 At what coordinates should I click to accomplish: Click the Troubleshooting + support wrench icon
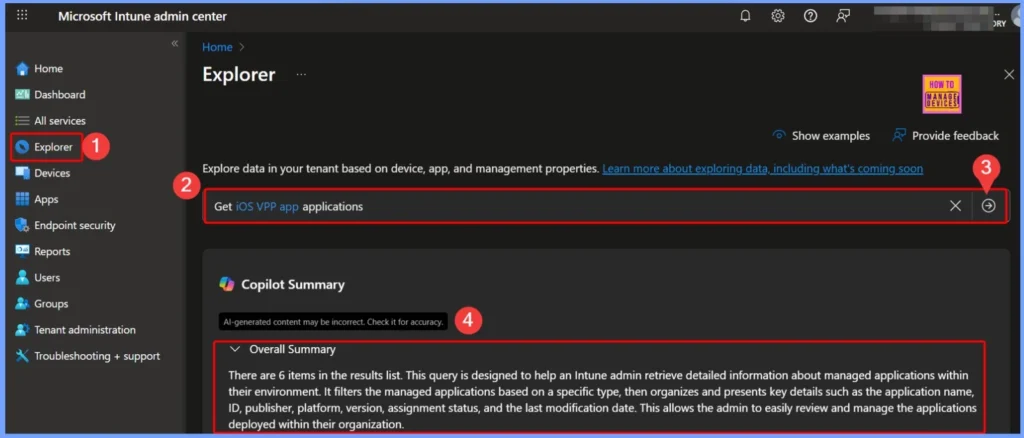pyautogui.click(x=23, y=356)
